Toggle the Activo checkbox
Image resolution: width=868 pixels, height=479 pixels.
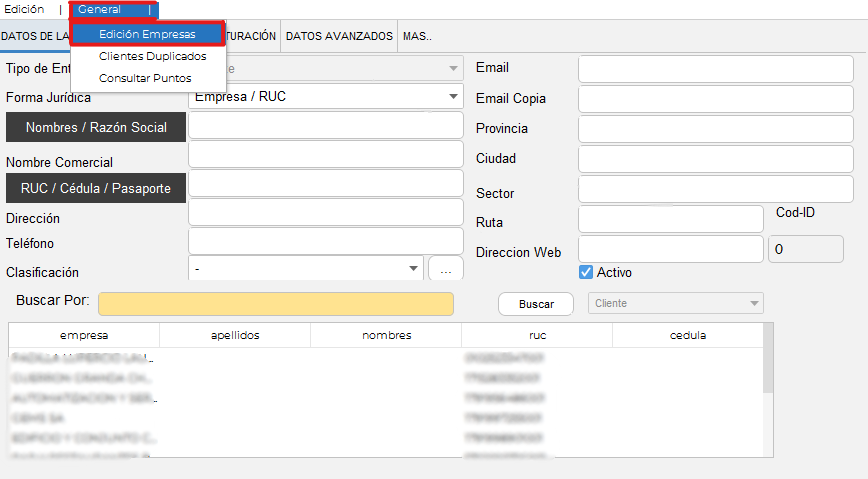pyautogui.click(x=587, y=272)
